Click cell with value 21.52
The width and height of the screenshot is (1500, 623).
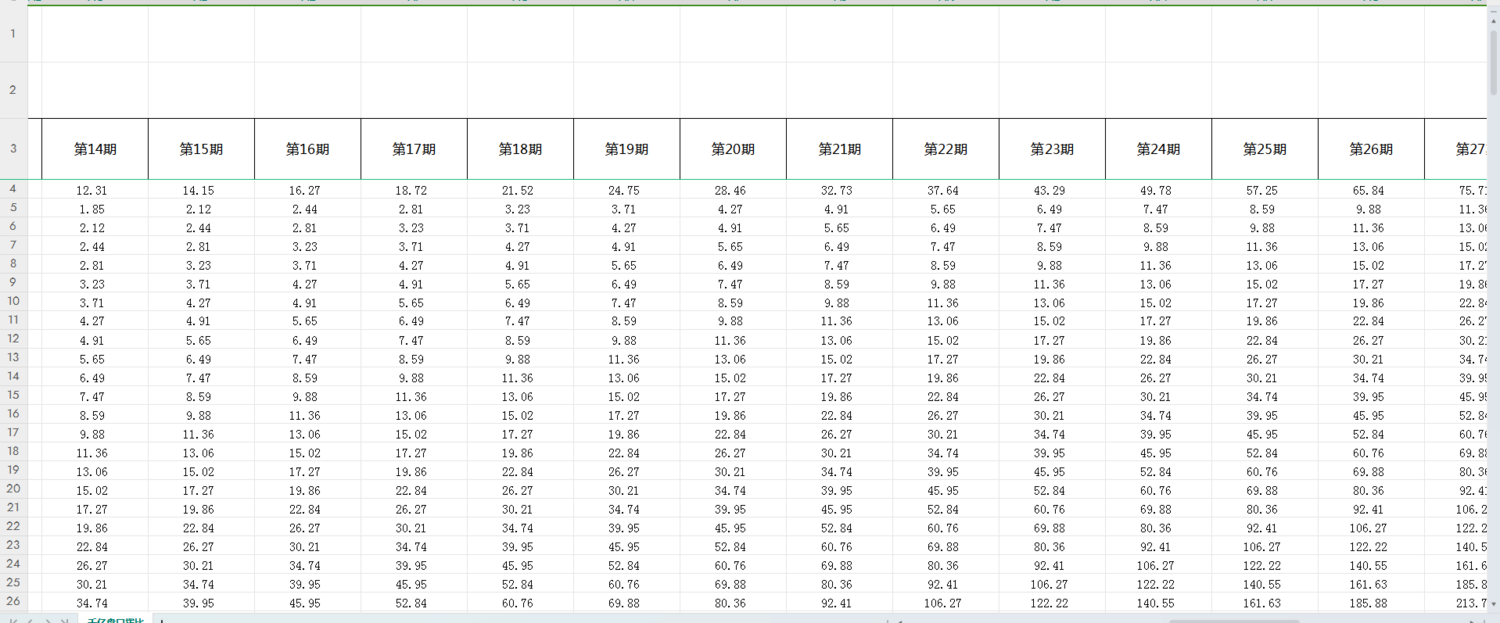(x=520, y=190)
